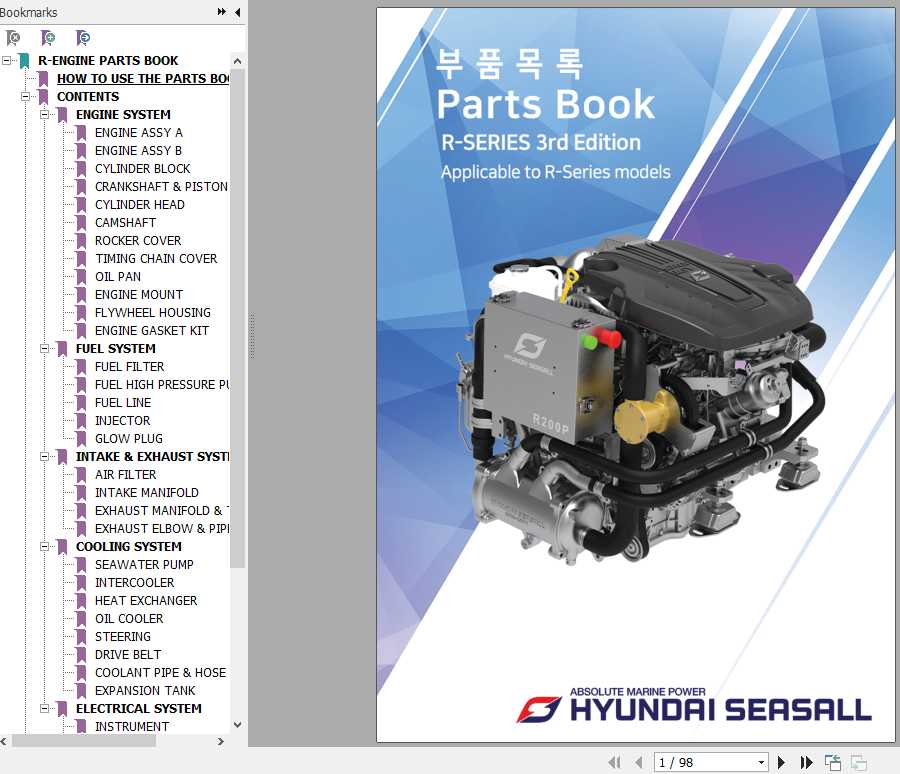Click the bookmarks vertical scrollbar up arrow

238,61
